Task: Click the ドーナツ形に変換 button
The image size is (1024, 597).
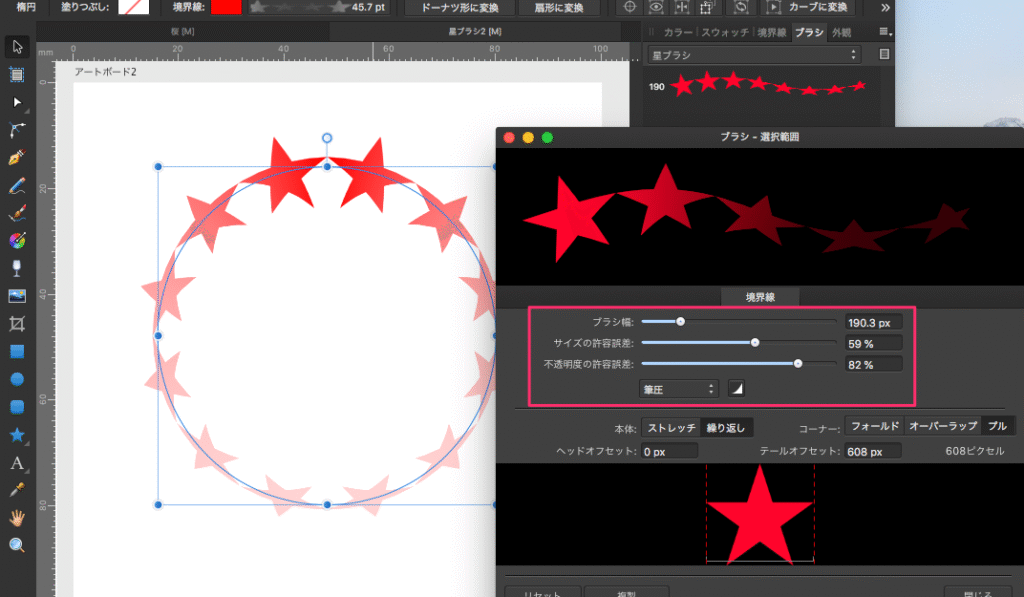Action: 449,7
